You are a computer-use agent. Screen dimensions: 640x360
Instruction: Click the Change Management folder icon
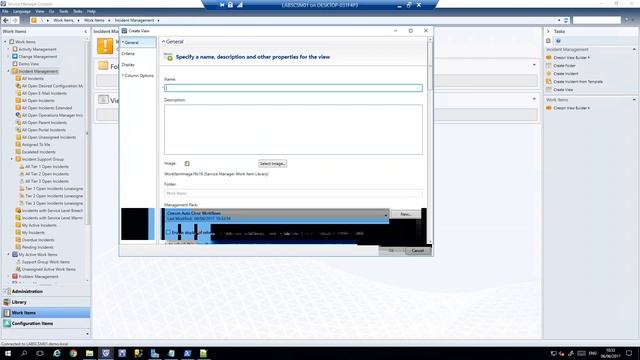[15, 56]
